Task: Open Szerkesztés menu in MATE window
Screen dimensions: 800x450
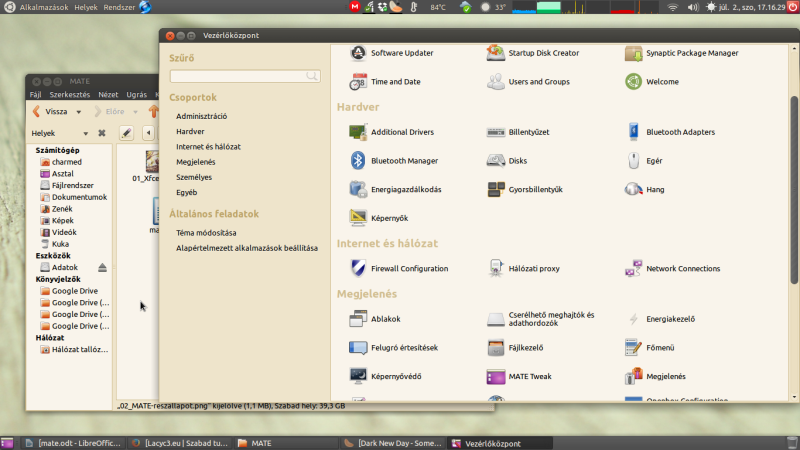Action: click(69, 95)
